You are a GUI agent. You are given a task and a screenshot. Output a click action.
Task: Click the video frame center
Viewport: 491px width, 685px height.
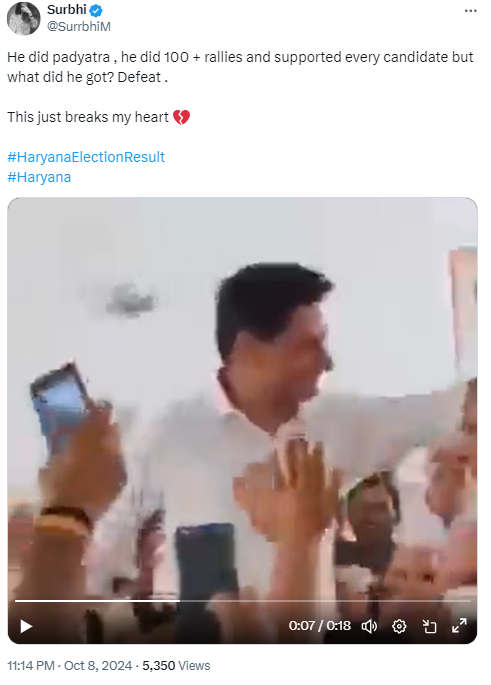pyautogui.click(x=242, y=420)
